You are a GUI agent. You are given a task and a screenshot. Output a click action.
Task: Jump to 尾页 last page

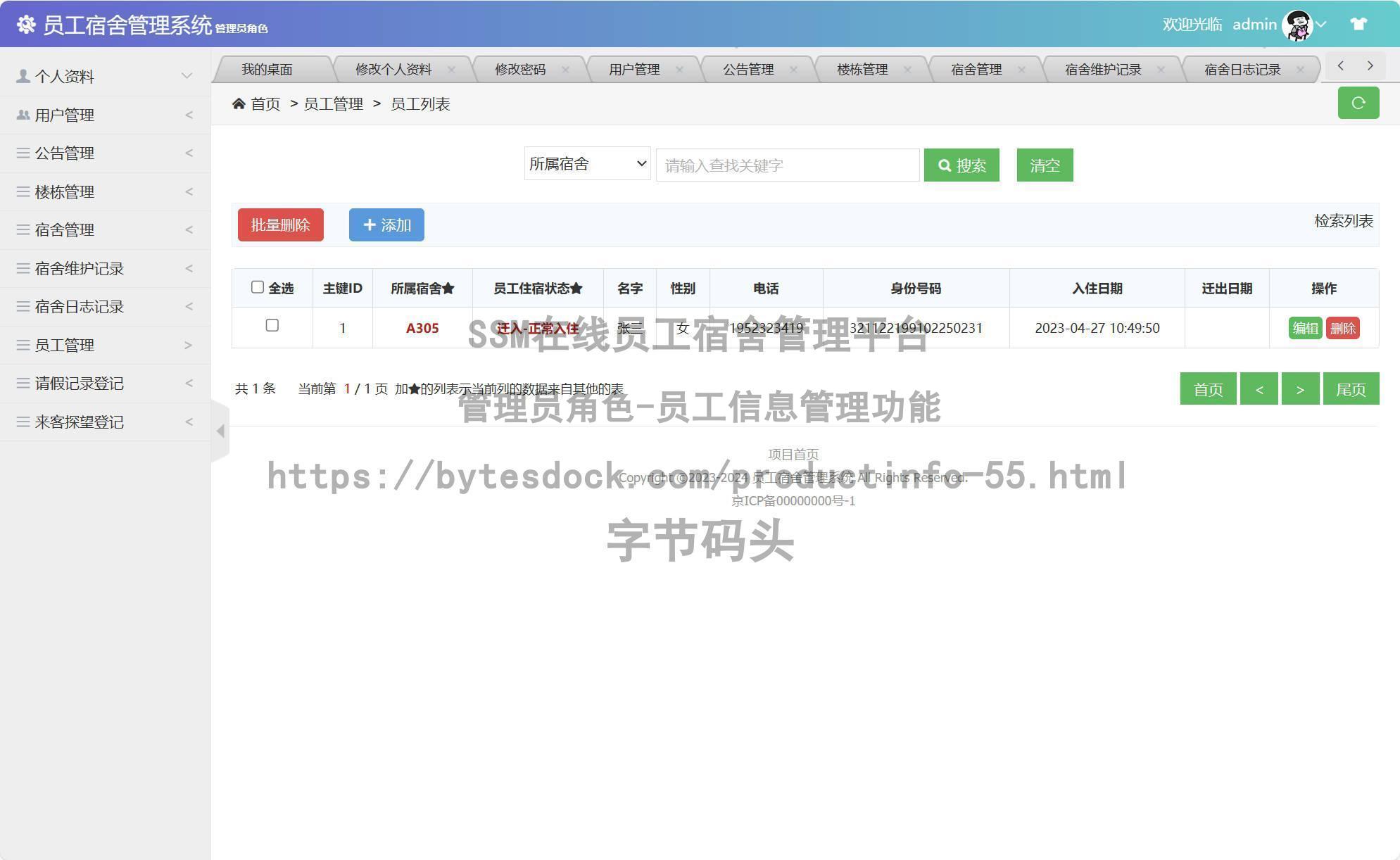(x=1351, y=388)
